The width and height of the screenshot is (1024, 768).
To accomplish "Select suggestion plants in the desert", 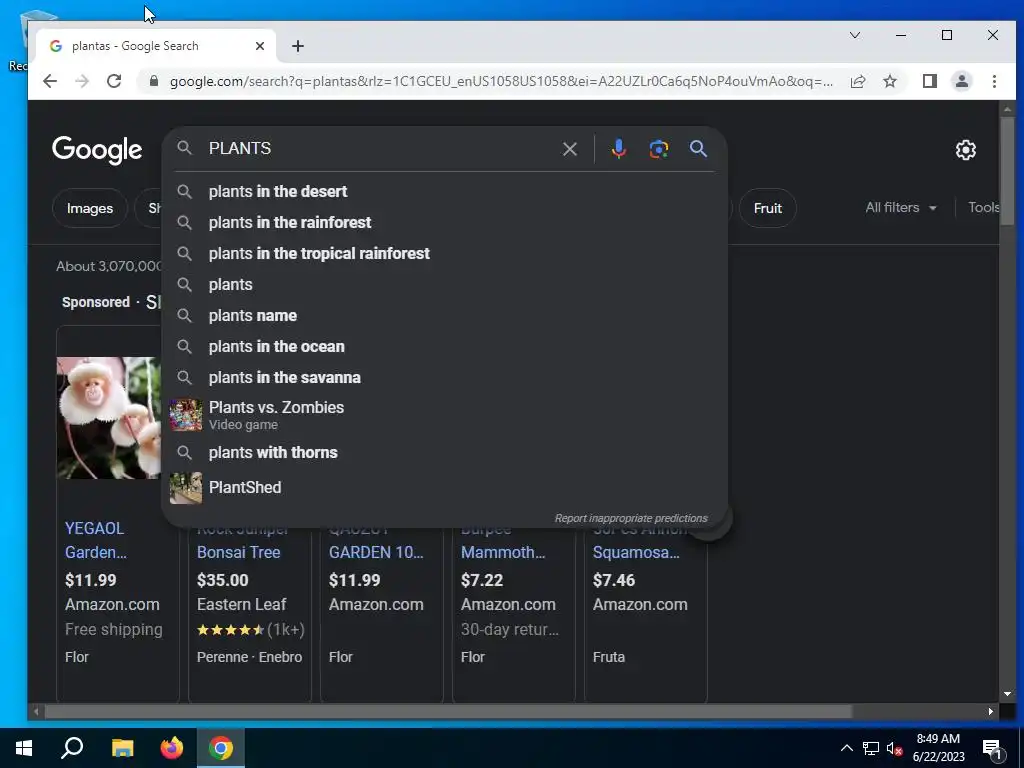I will [445, 191].
